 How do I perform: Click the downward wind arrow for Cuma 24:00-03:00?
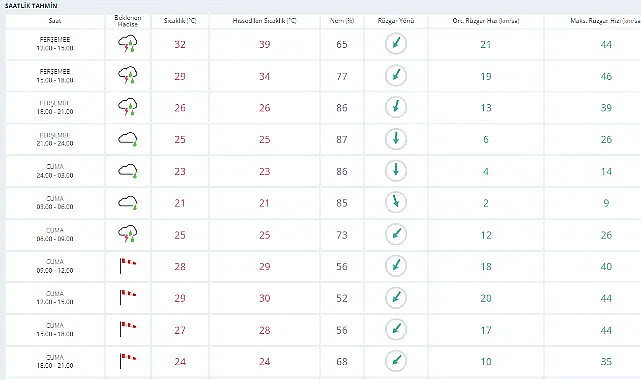coord(396,170)
